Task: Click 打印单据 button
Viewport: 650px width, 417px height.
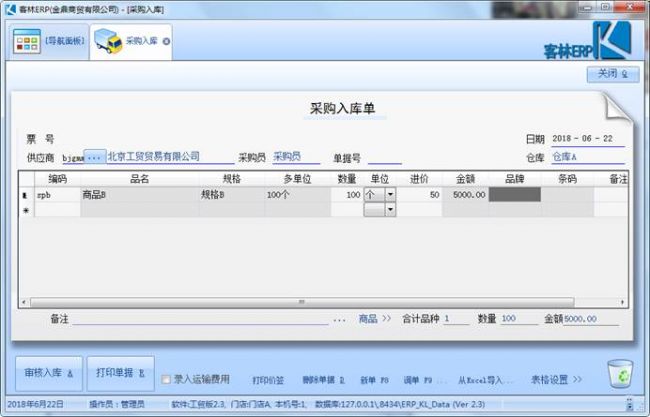Action: (x=120, y=372)
